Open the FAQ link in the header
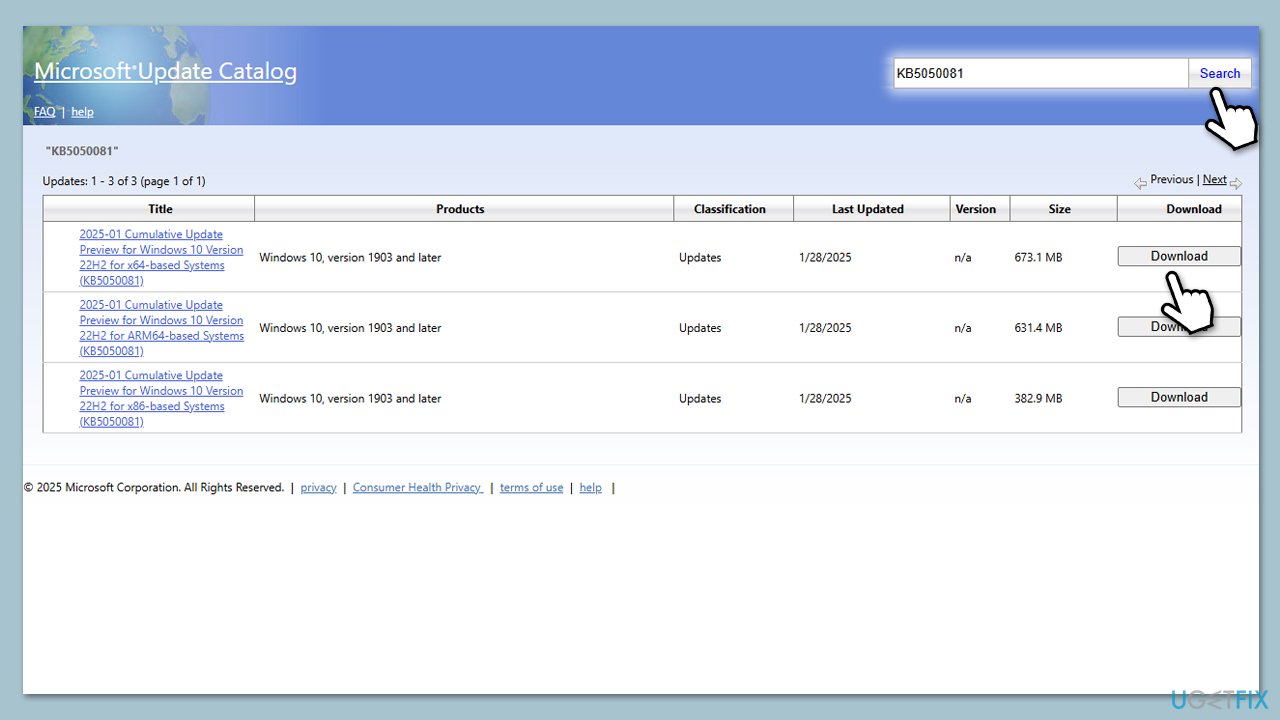This screenshot has width=1280, height=720. [x=44, y=112]
